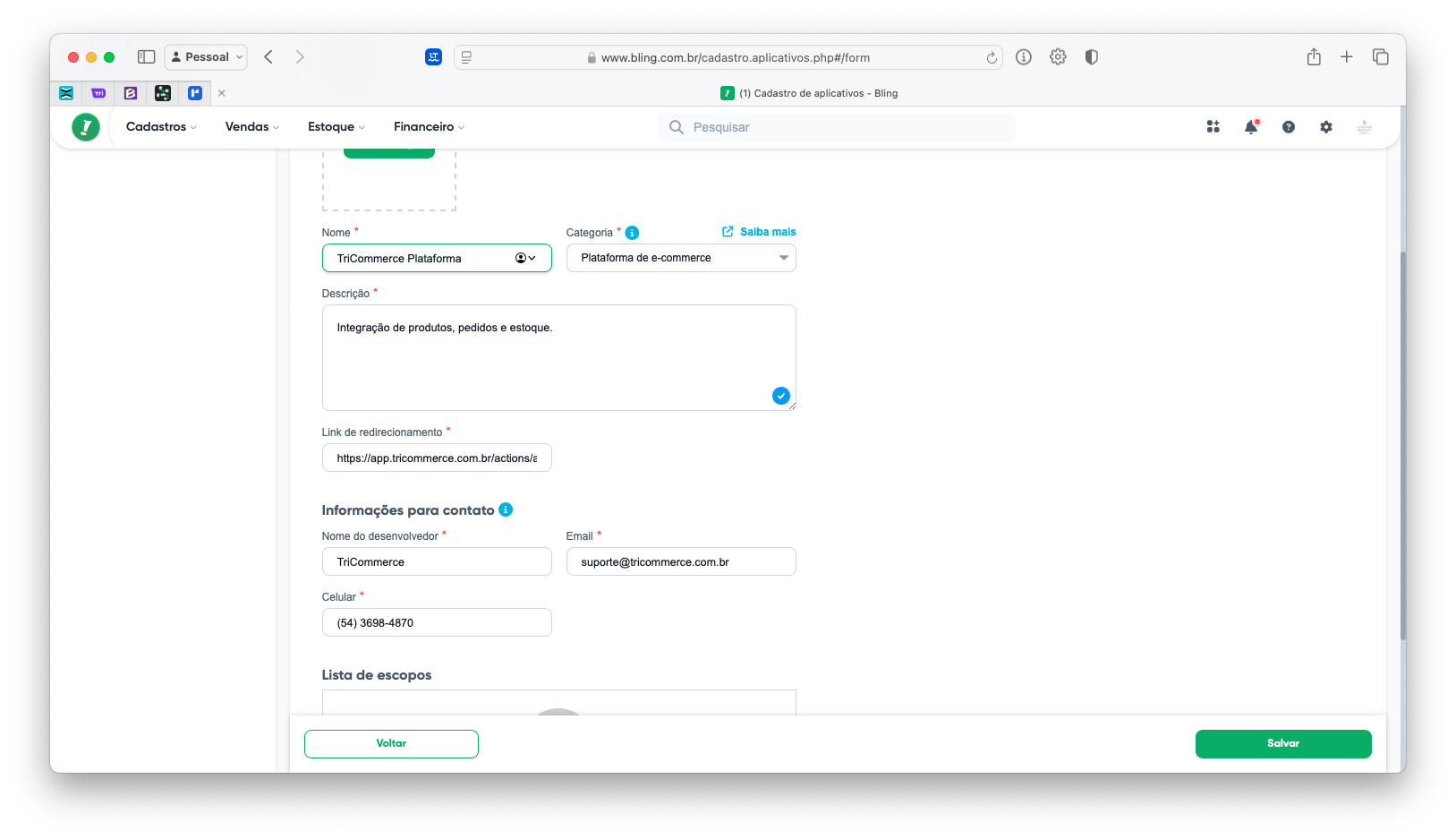Open the Pessoal profile dropdown
The height and width of the screenshot is (839, 1456).
click(x=206, y=56)
